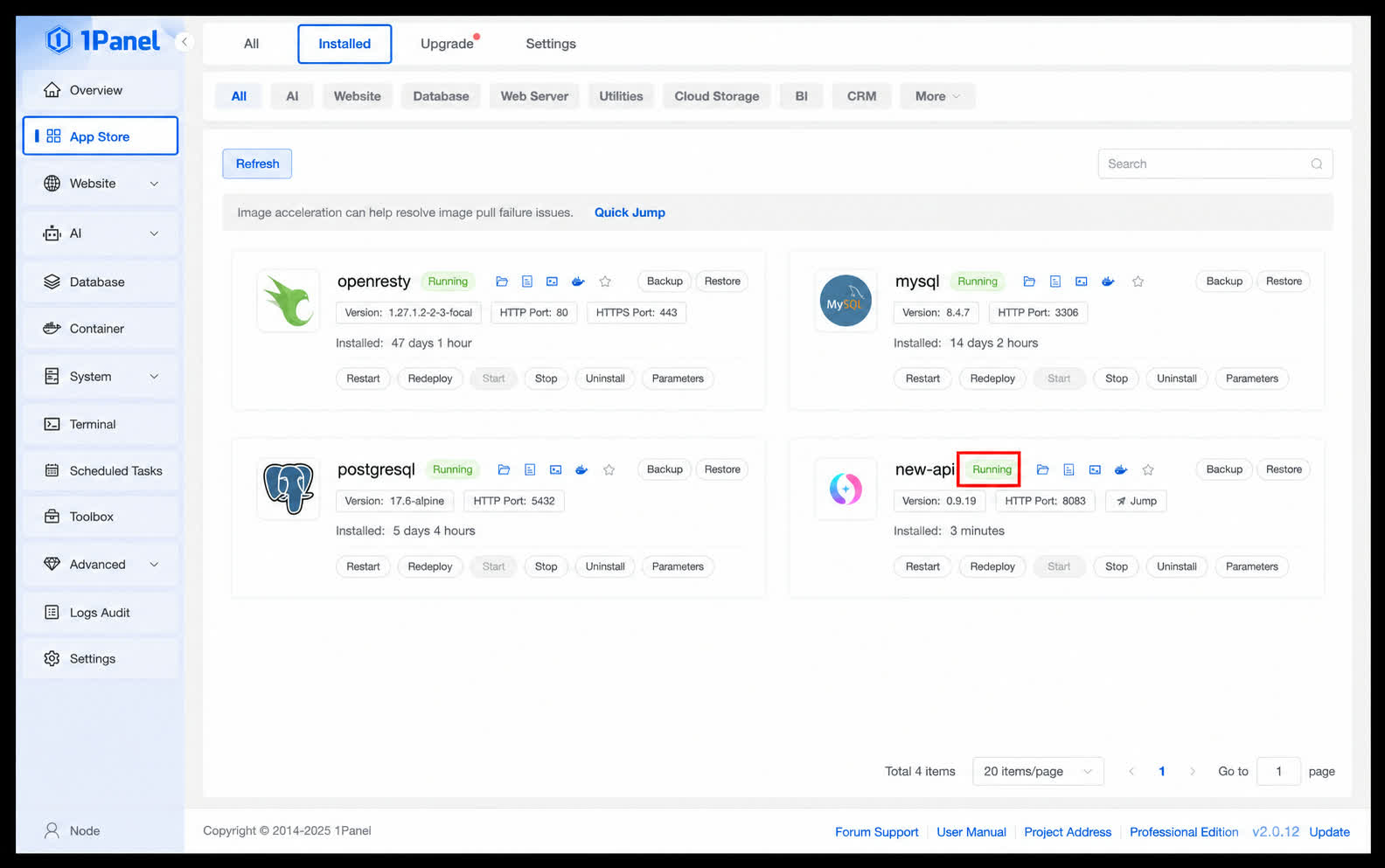Favorite new-api with star icon
This screenshot has height=868, width=1385.
1148,469
